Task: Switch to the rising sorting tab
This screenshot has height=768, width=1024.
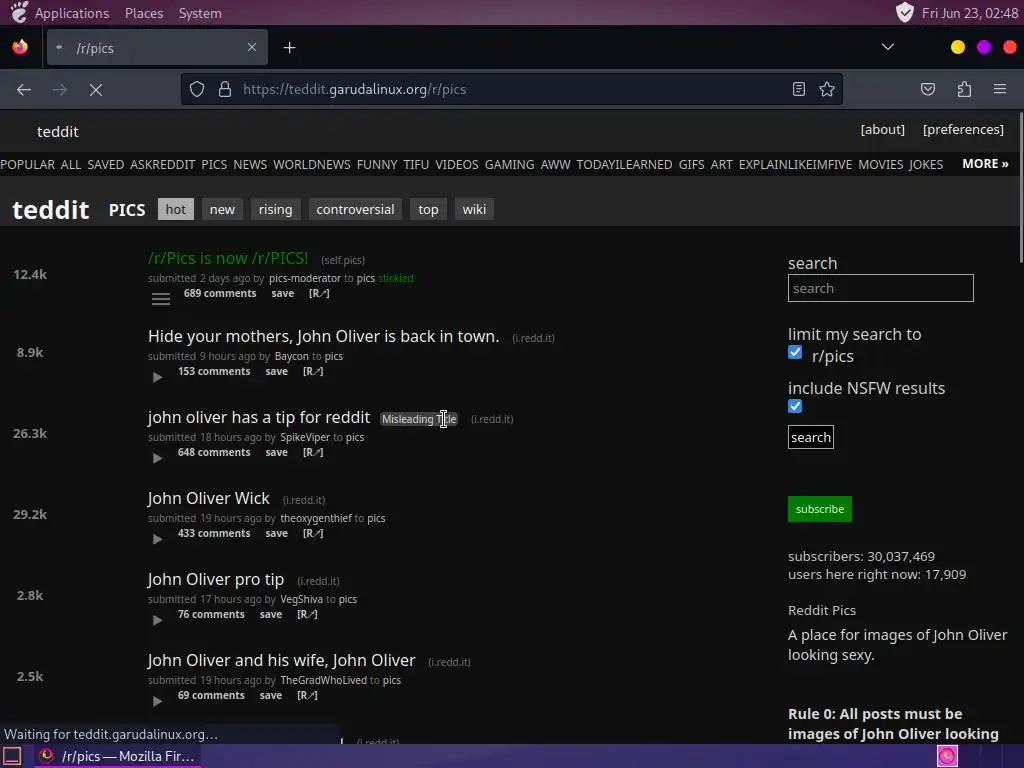Action: pyautogui.click(x=276, y=209)
